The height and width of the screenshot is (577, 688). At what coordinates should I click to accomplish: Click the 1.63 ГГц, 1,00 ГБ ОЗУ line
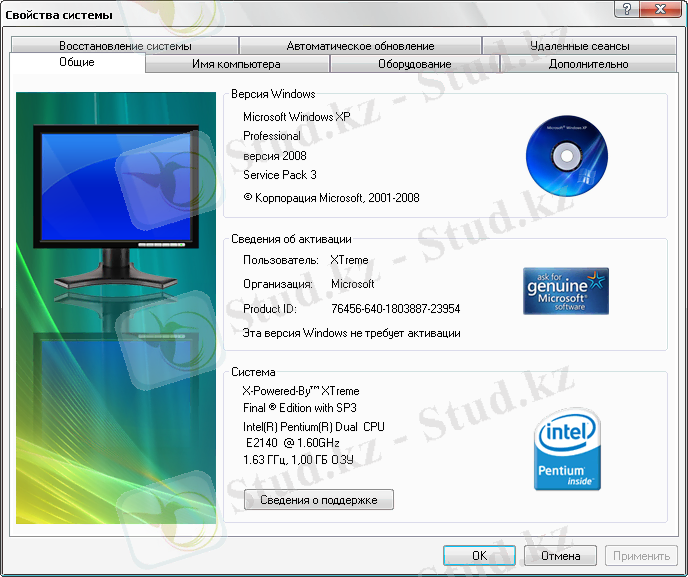click(x=298, y=460)
